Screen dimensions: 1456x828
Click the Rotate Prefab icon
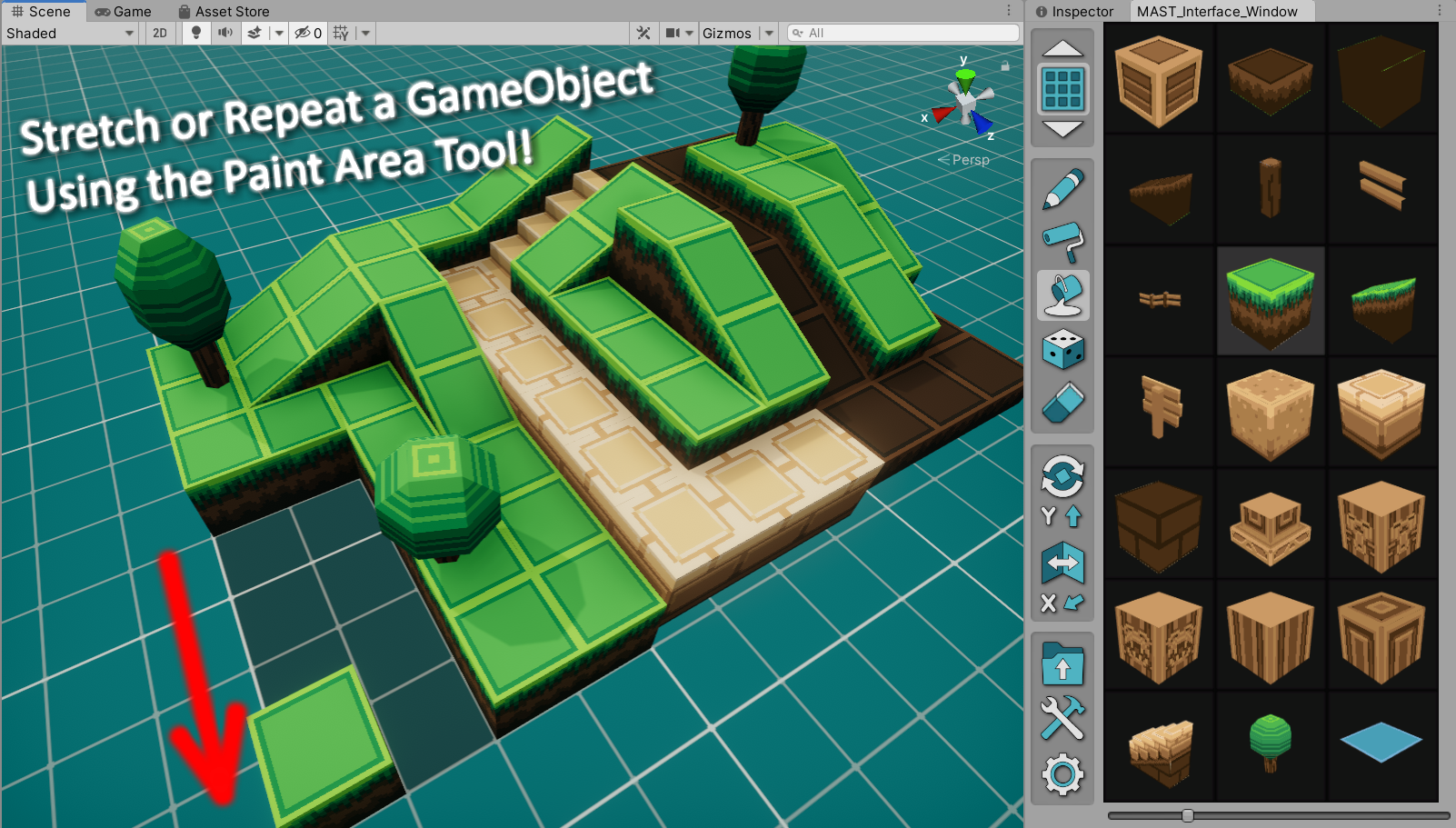(1062, 475)
